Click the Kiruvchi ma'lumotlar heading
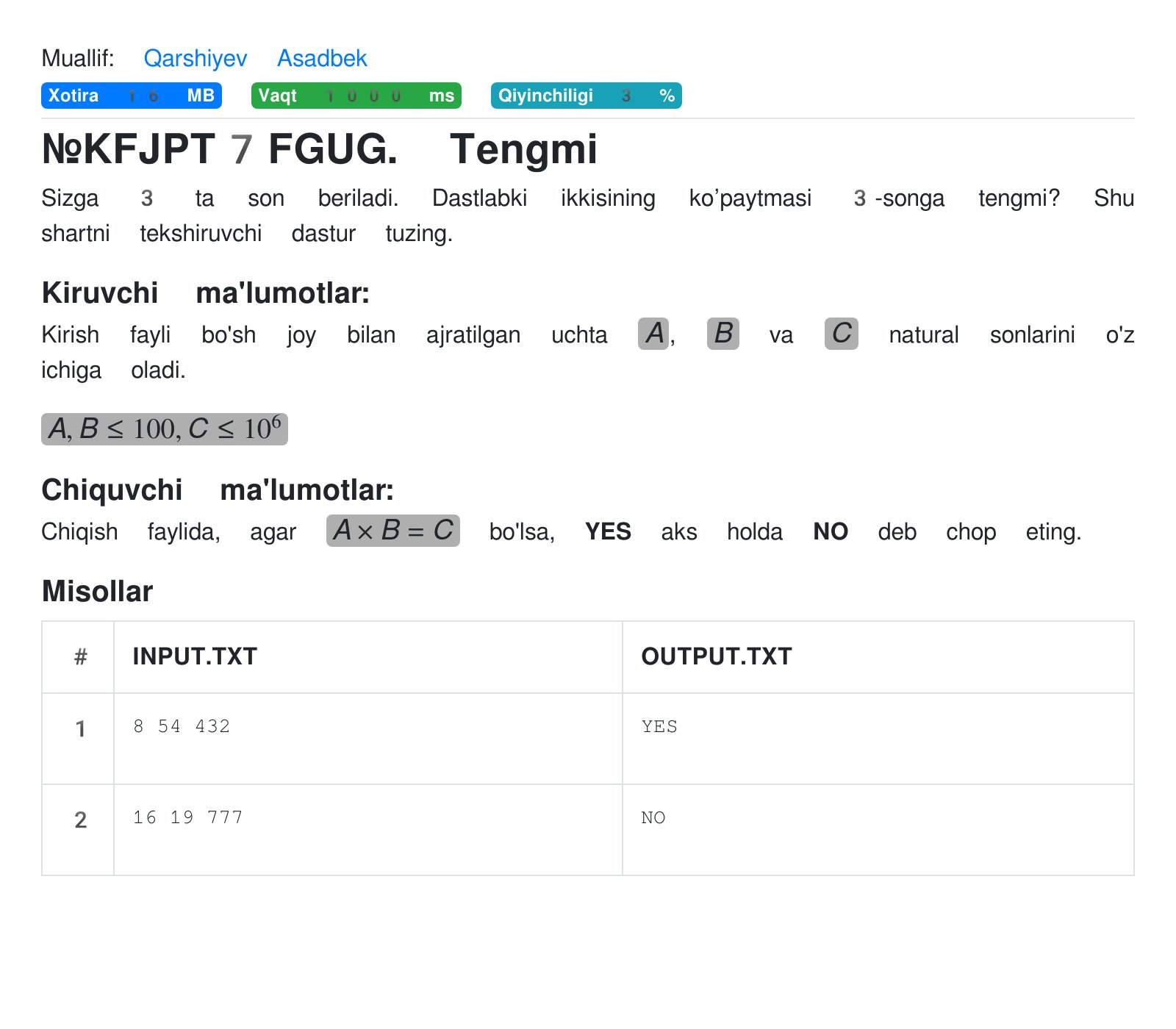The image size is (1176, 1029). pos(205,293)
